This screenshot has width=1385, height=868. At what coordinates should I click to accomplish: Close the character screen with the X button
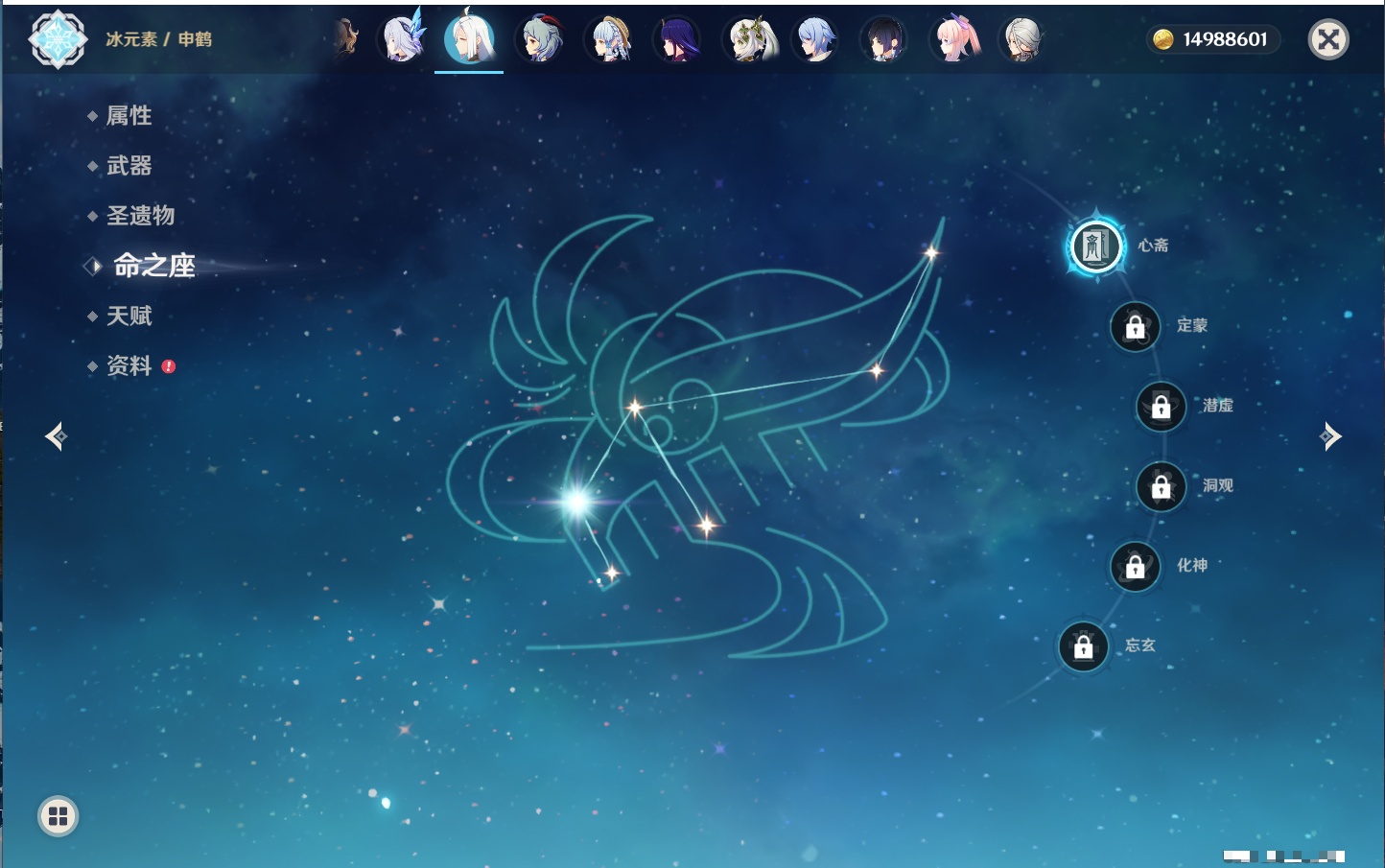(1328, 39)
